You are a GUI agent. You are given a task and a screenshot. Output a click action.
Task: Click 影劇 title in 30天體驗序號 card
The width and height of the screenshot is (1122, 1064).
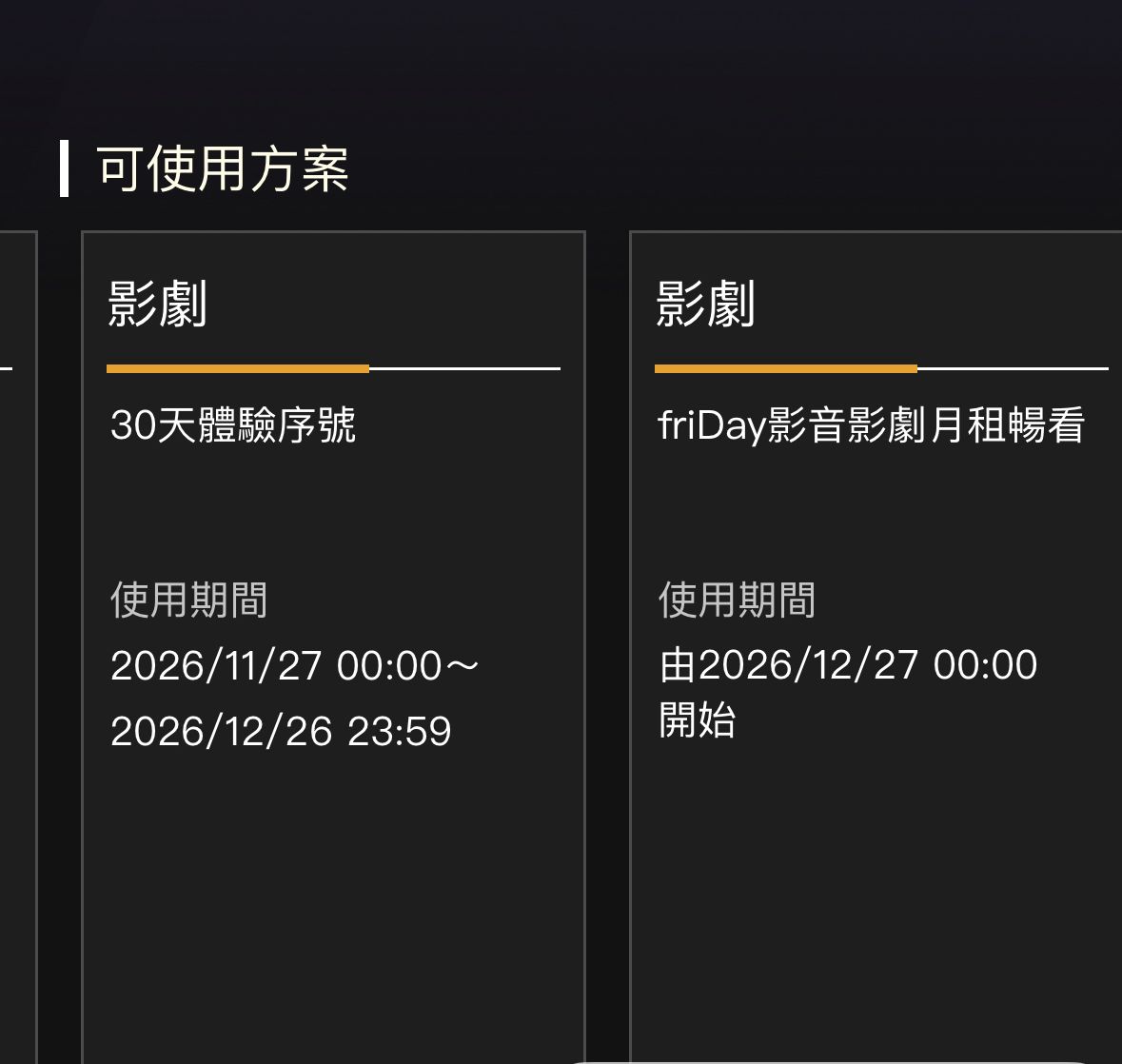(x=157, y=305)
